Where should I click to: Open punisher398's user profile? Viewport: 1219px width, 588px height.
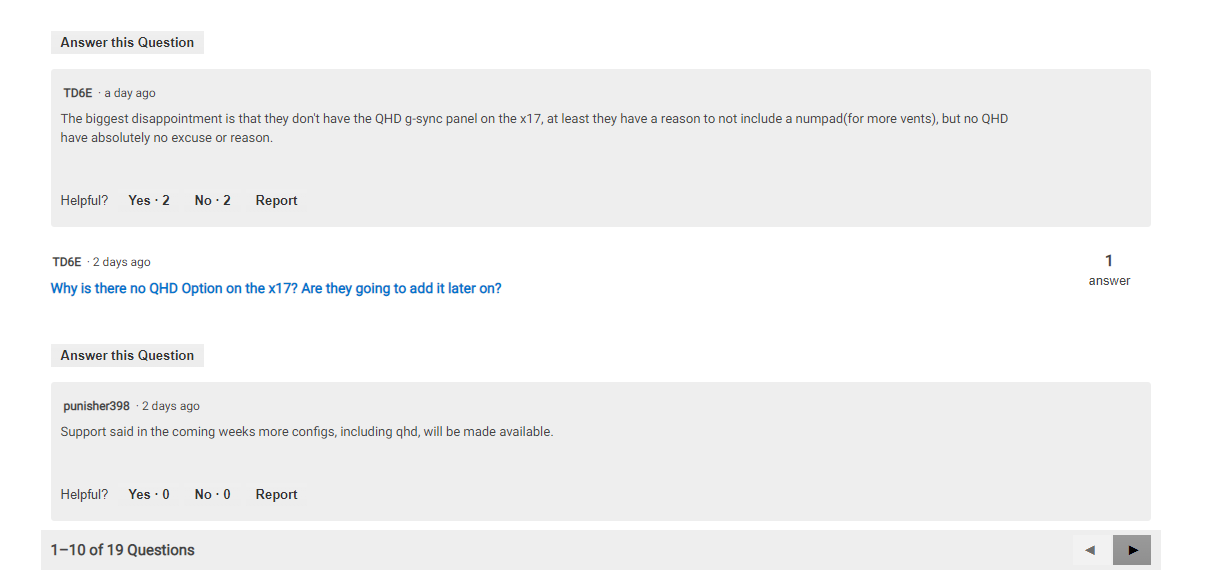(x=96, y=406)
